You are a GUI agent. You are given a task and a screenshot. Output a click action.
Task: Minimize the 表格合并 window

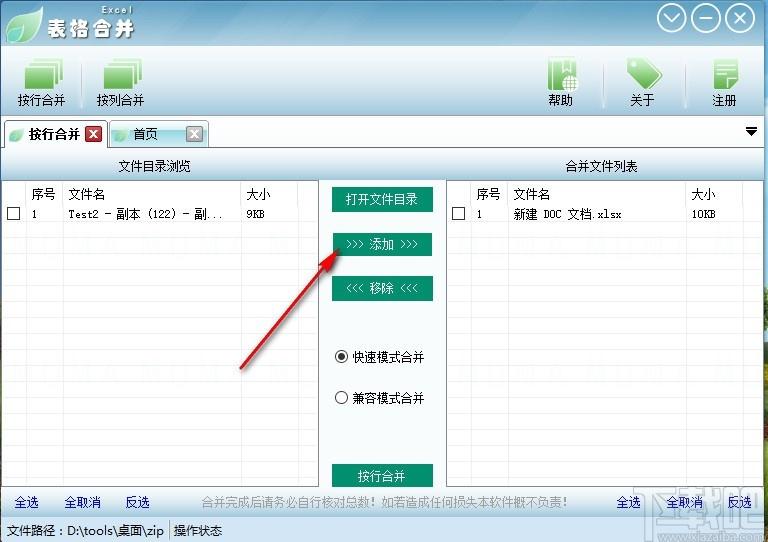pyautogui.click(x=705, y=18)
